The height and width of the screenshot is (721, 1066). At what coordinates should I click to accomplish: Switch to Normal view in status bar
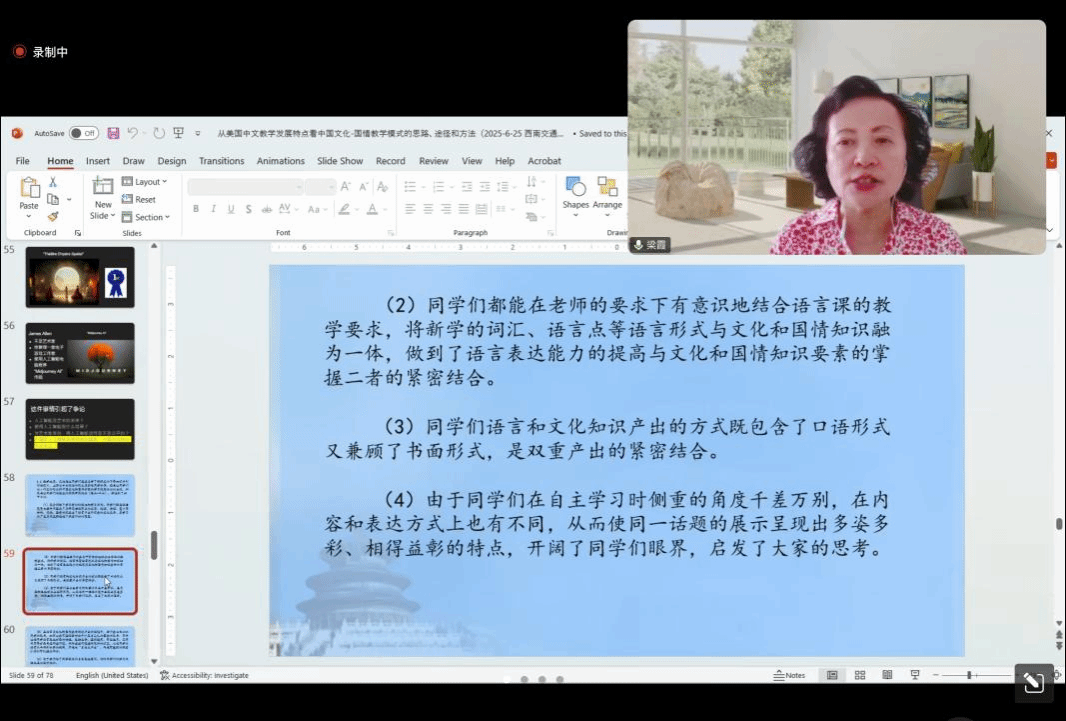(x=832, y=675)
